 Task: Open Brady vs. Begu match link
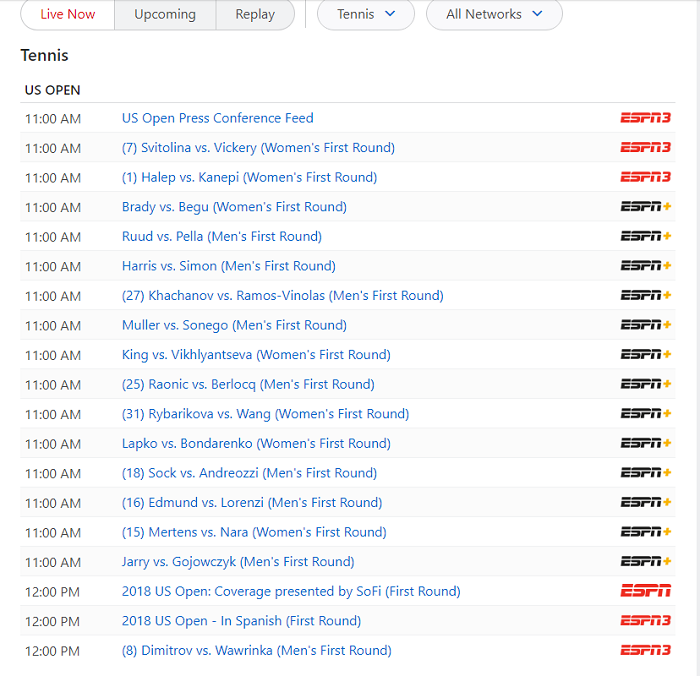click(x=234, y=207)
